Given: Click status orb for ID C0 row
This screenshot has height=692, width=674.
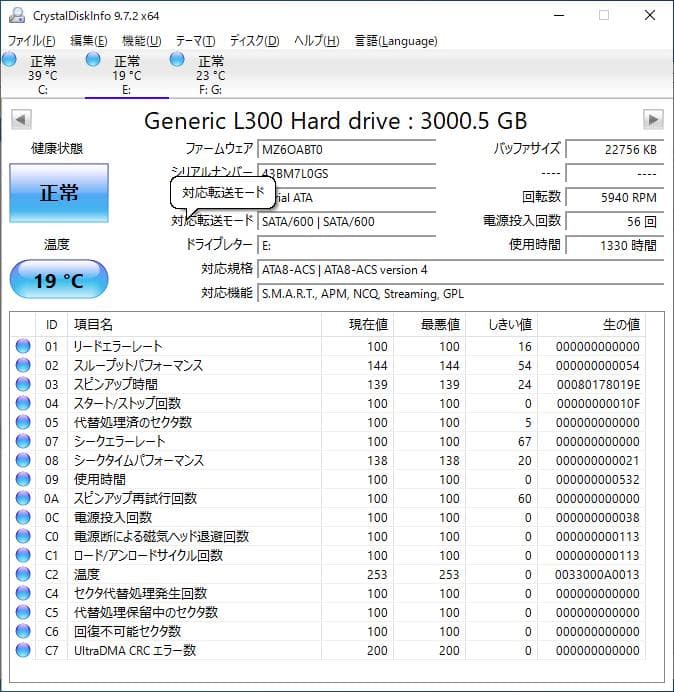Looking at the screenshot, I should point(23,536).
